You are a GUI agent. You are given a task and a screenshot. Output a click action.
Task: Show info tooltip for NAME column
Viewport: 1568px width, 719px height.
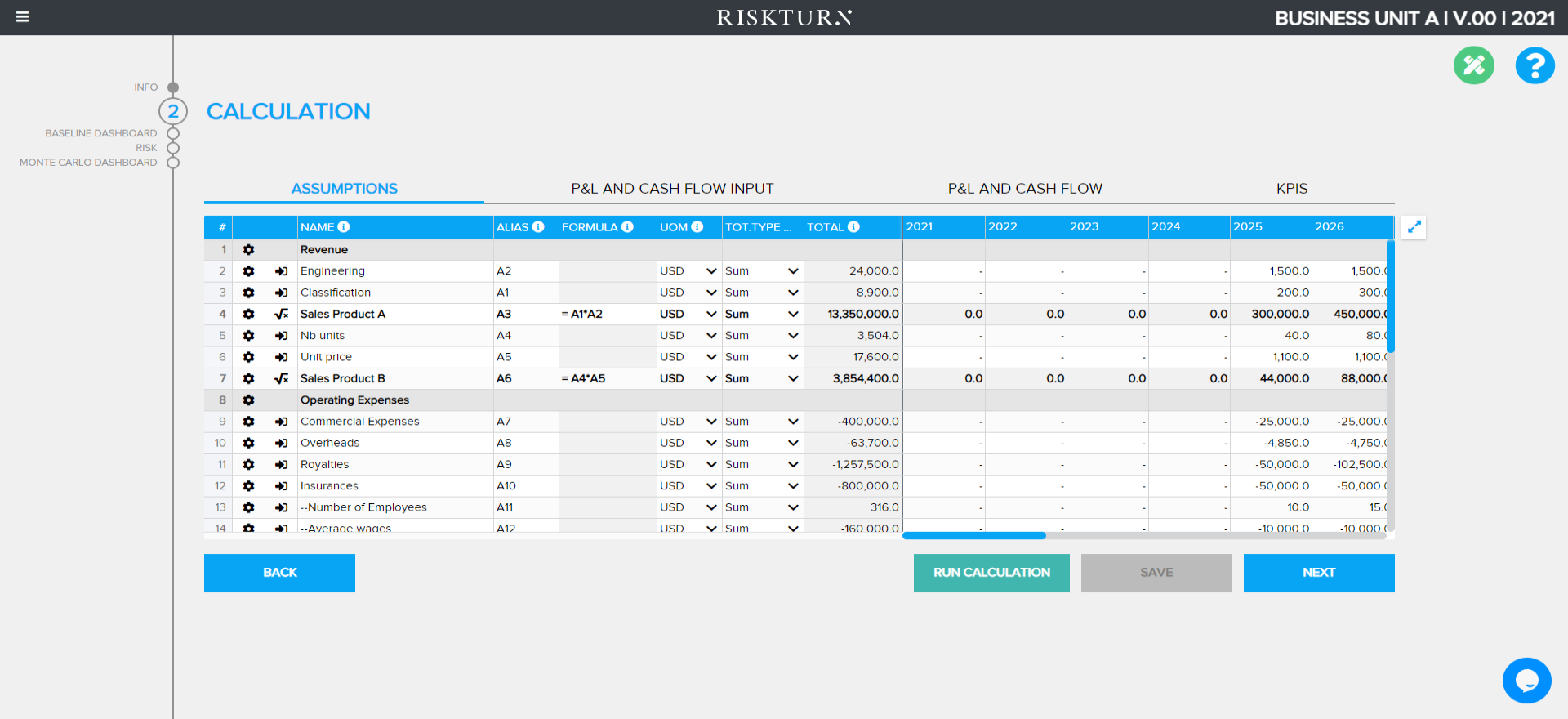pos(344,227)
